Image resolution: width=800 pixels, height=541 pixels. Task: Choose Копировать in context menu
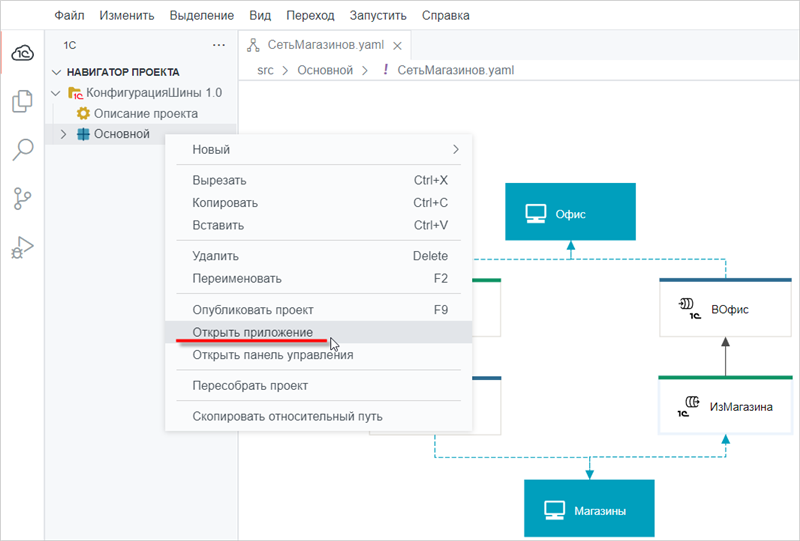tap(319, 203)
